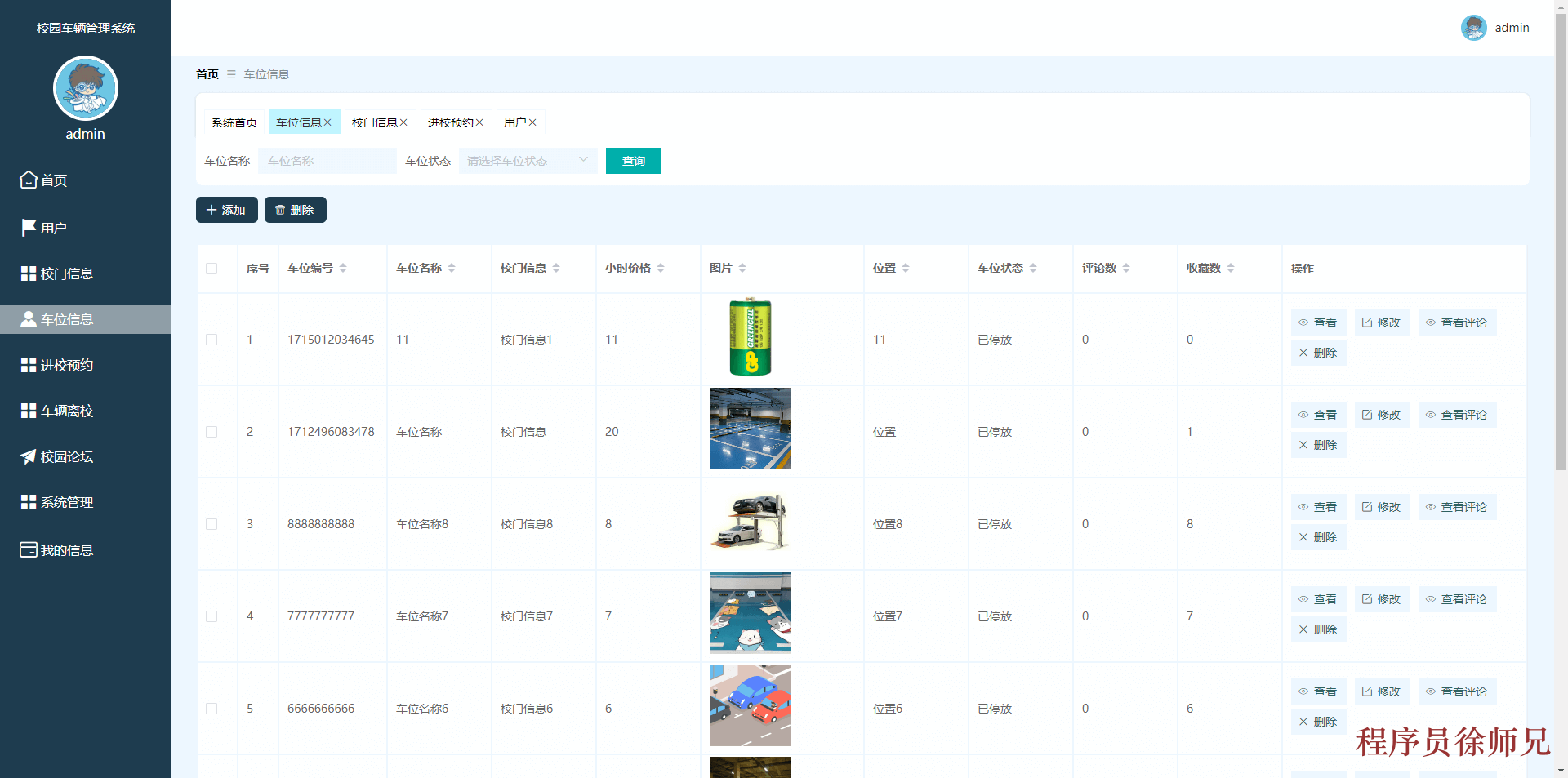The width and height of the screenshot is (1568, 778).
Task: Open 校门信息 from the sidebar
Action: [65, 273]
